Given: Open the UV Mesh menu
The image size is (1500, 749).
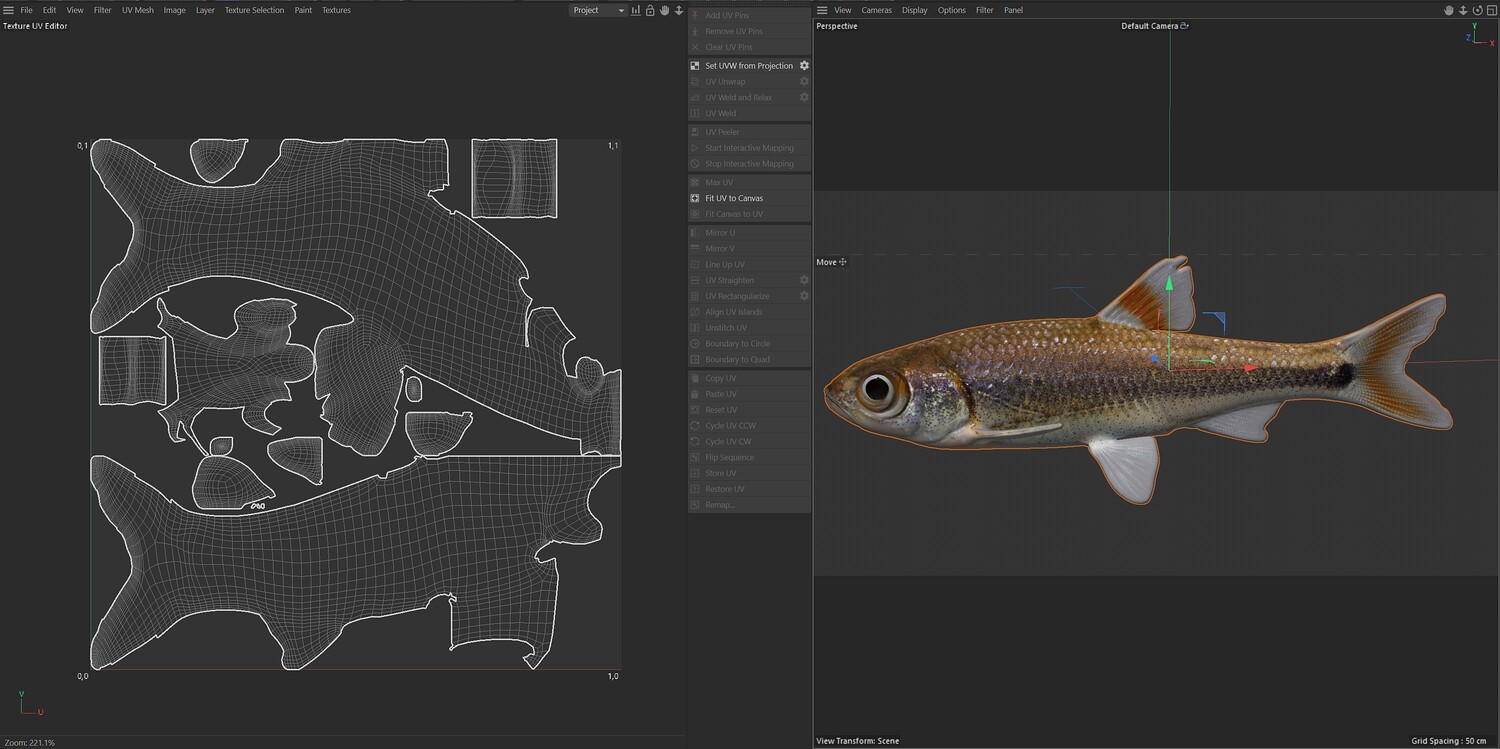Looking at the screenshot, I should [x=138, y=10].
